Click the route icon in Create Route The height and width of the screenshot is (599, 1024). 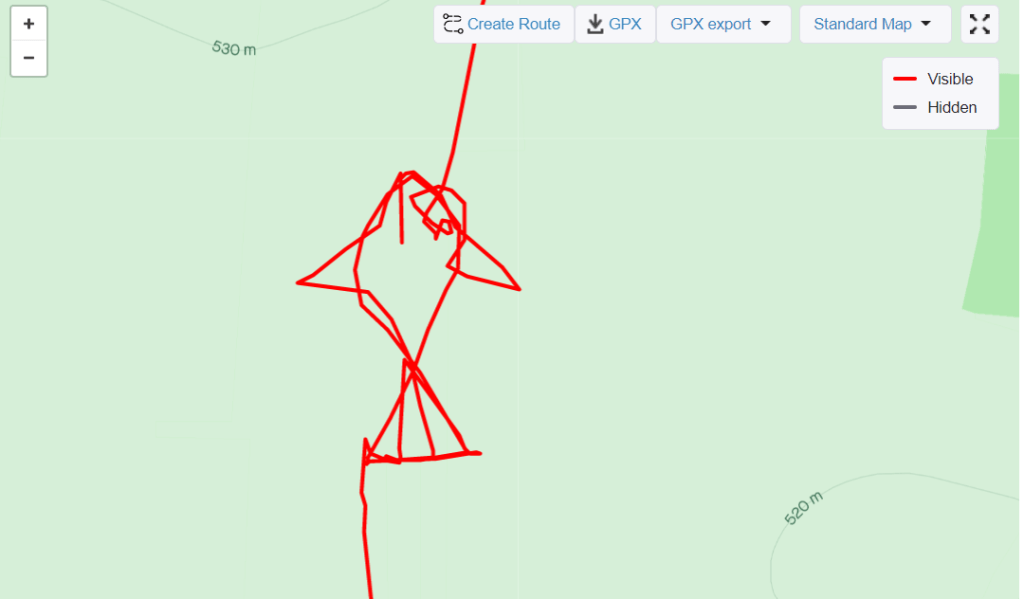pos(453,24)
